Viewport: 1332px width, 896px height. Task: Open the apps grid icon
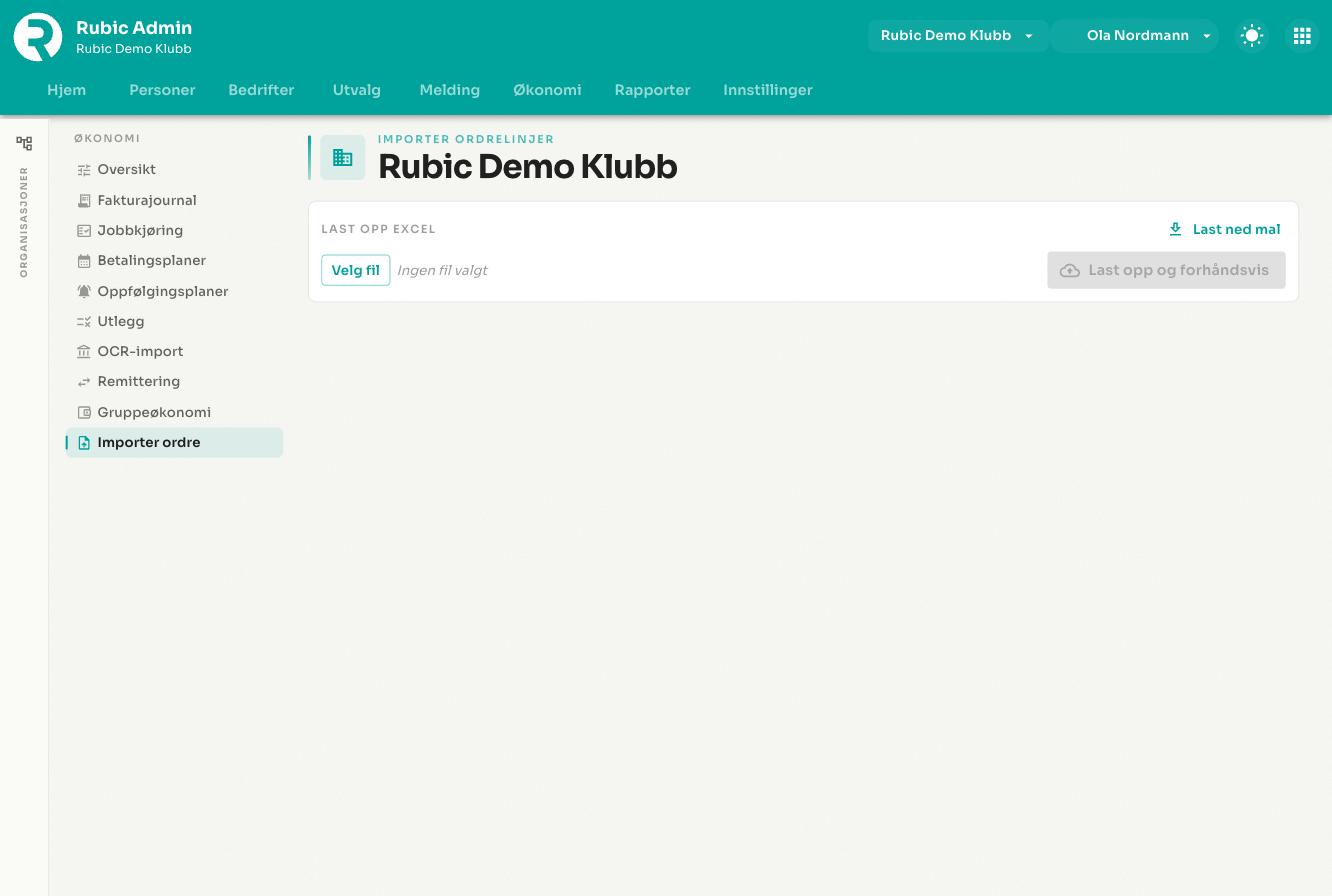tap(1302, 36)
